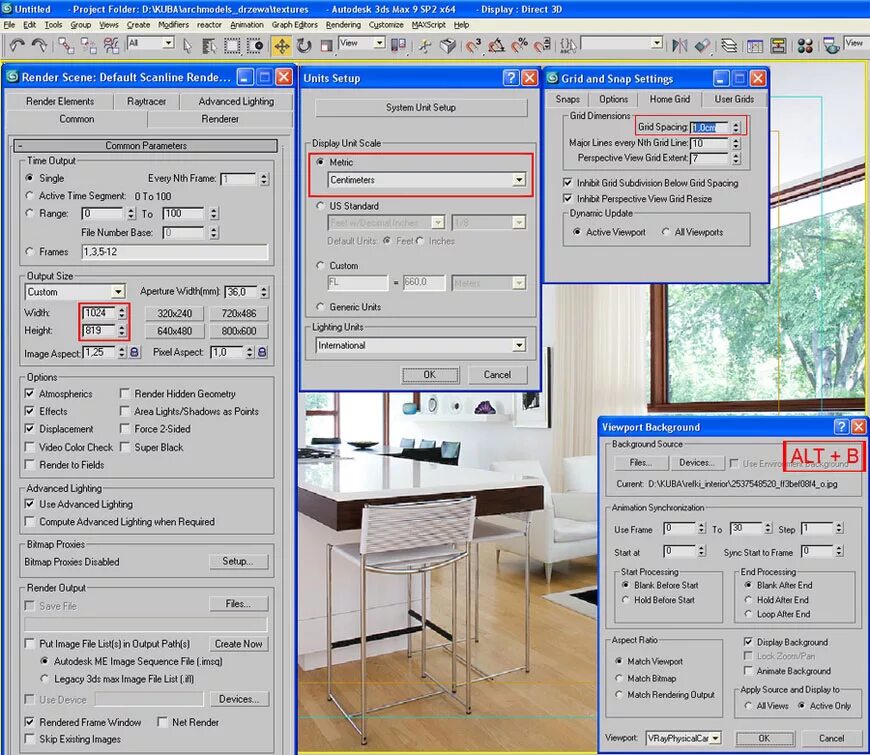Enable the Force 2-Sided checkbox
This screenshot has width=870, height=755.
[125, 429]
